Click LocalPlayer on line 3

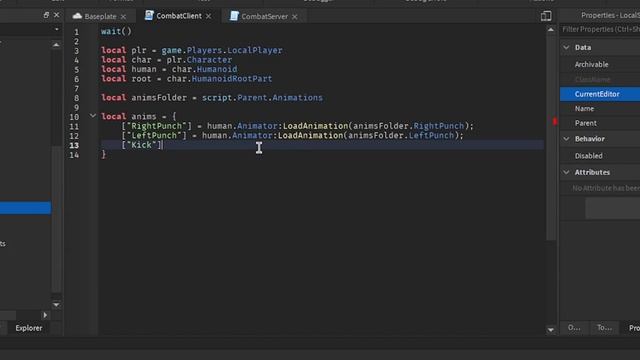(255, 50)
